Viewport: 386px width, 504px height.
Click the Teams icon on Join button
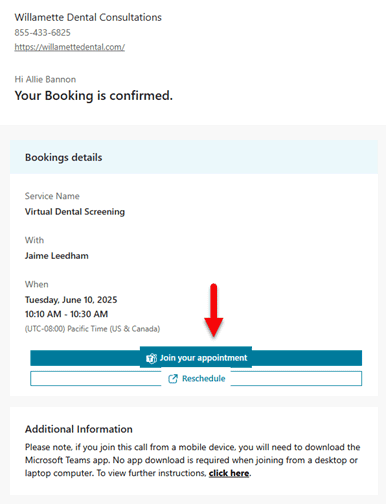[x=151, y=358]
